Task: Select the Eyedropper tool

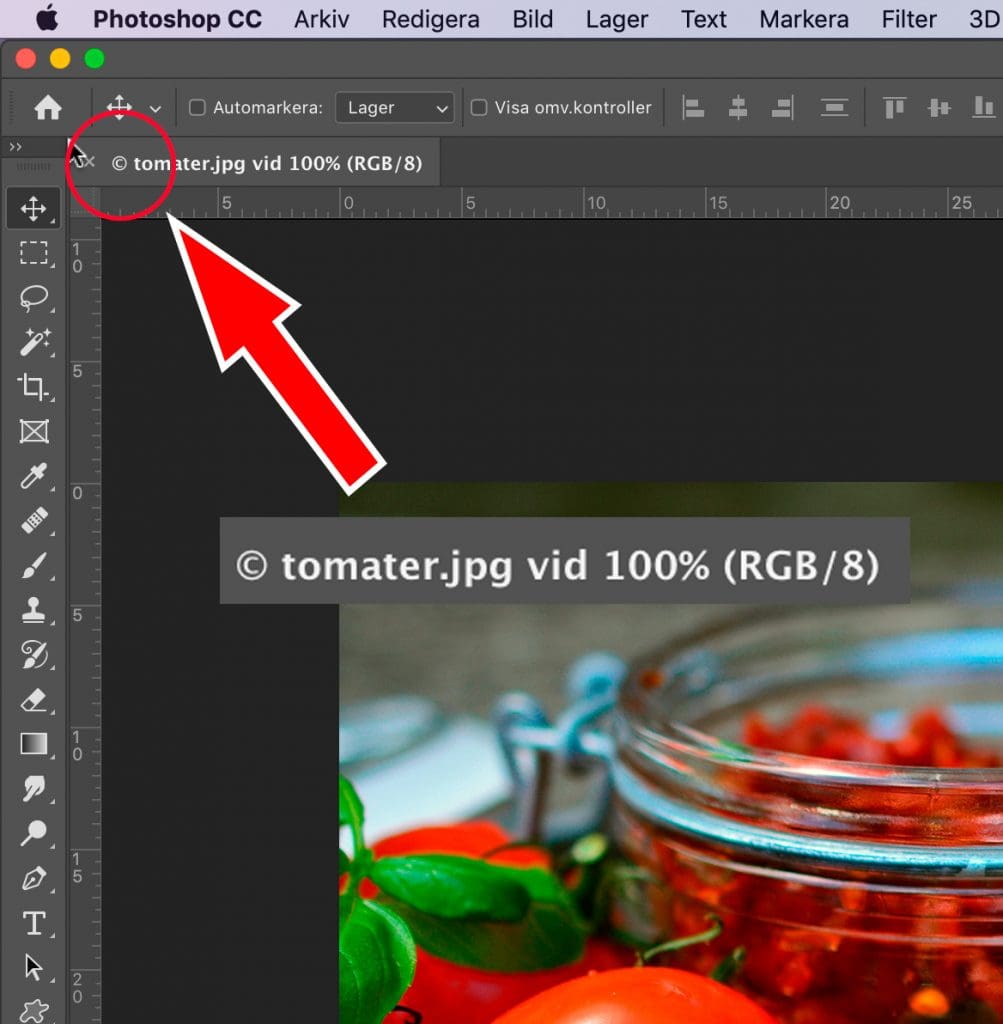Action: click(33, 476)
